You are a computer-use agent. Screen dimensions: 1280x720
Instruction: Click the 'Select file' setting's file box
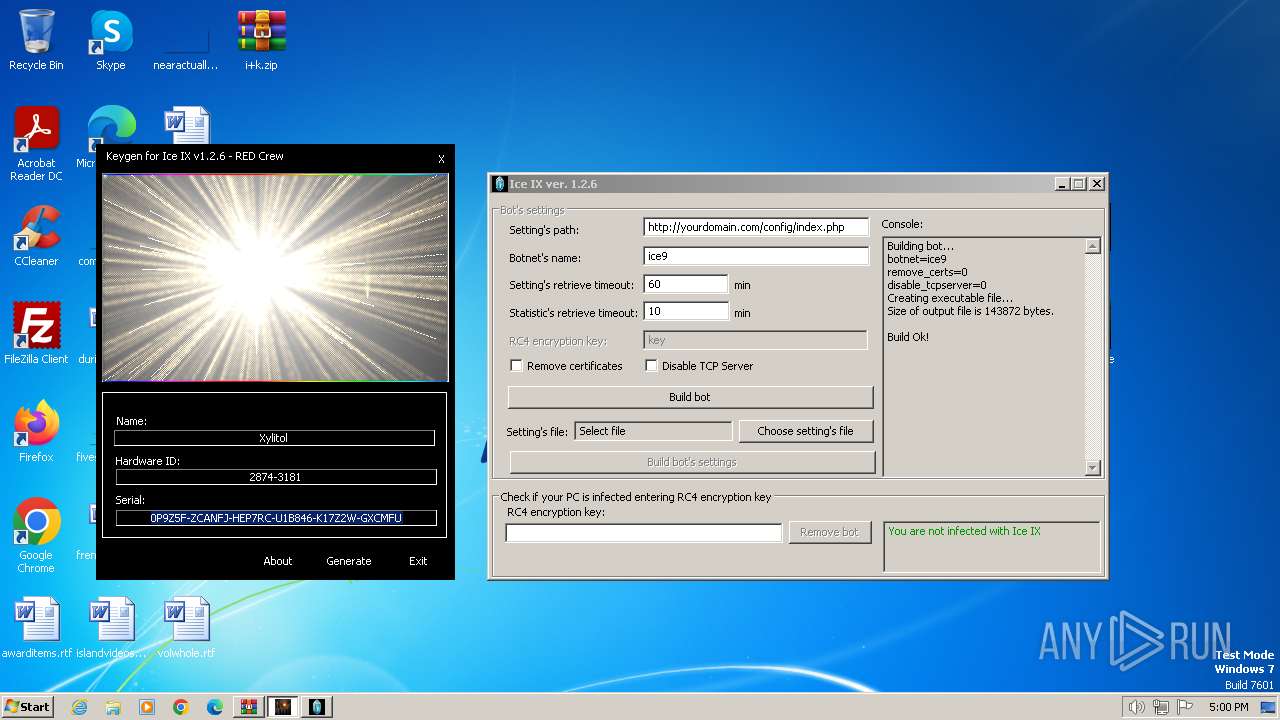tap(654, 431)
